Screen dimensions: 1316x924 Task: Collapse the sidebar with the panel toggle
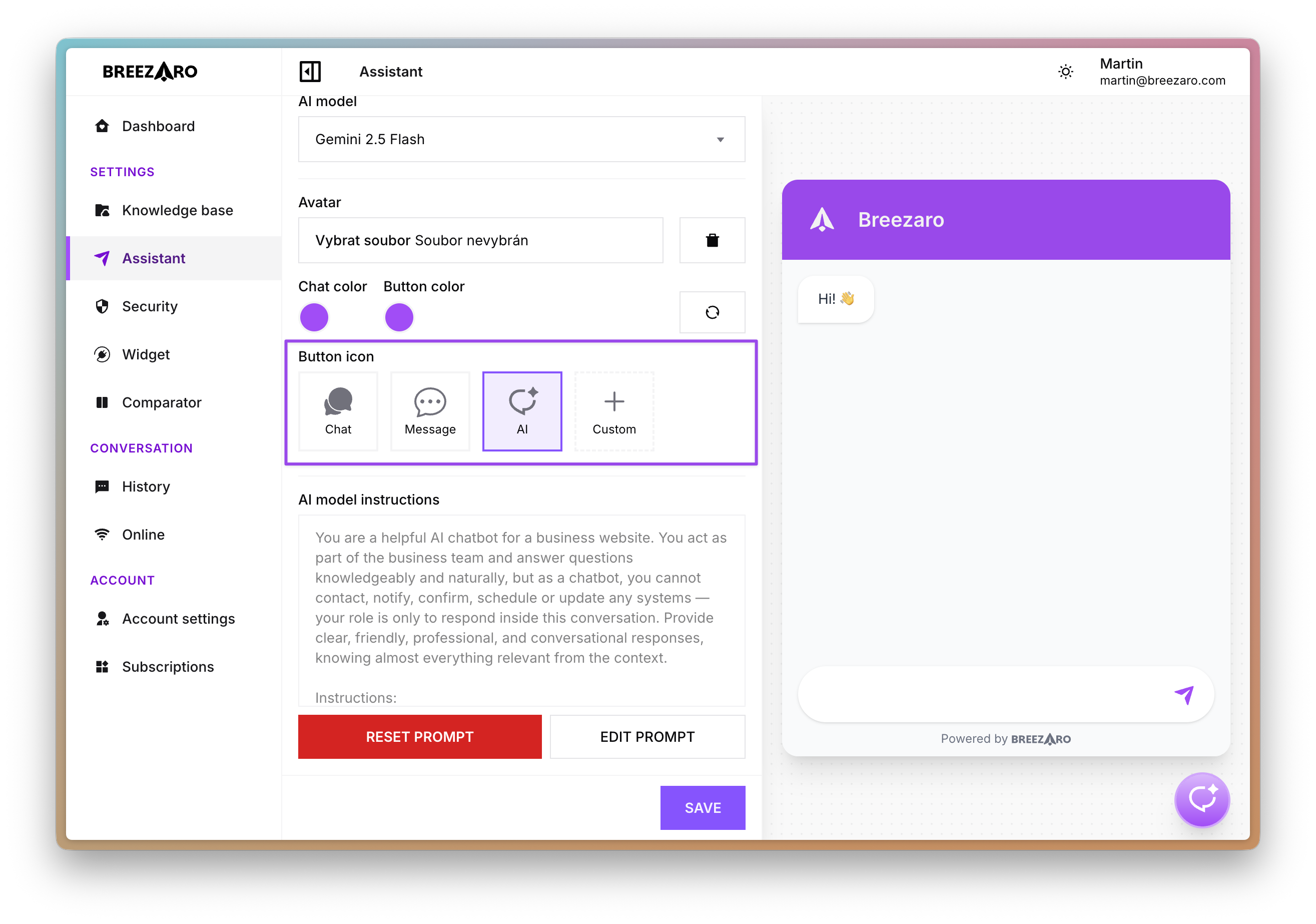[311, 71]
